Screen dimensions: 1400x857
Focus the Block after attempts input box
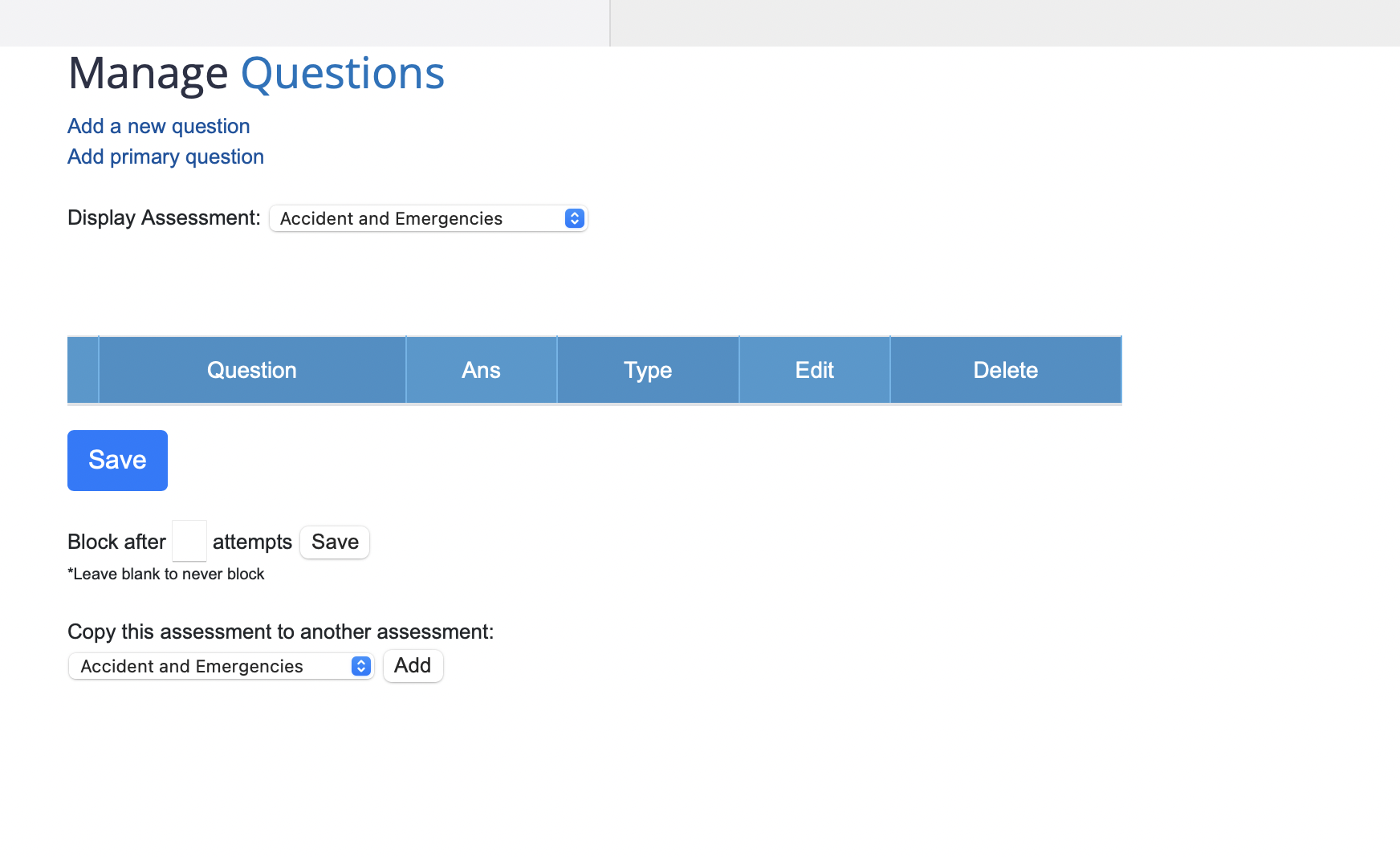[189, 542]
